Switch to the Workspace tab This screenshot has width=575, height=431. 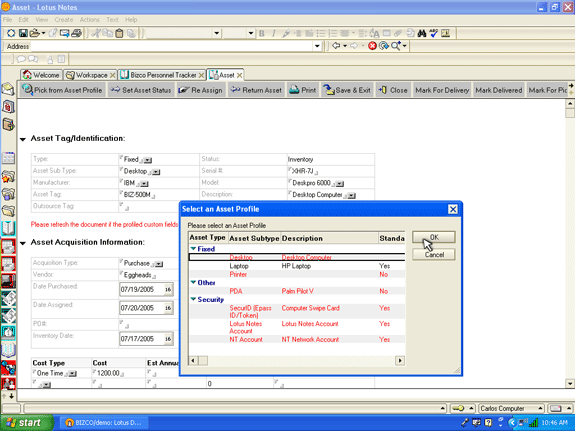(x=90, y=75)
